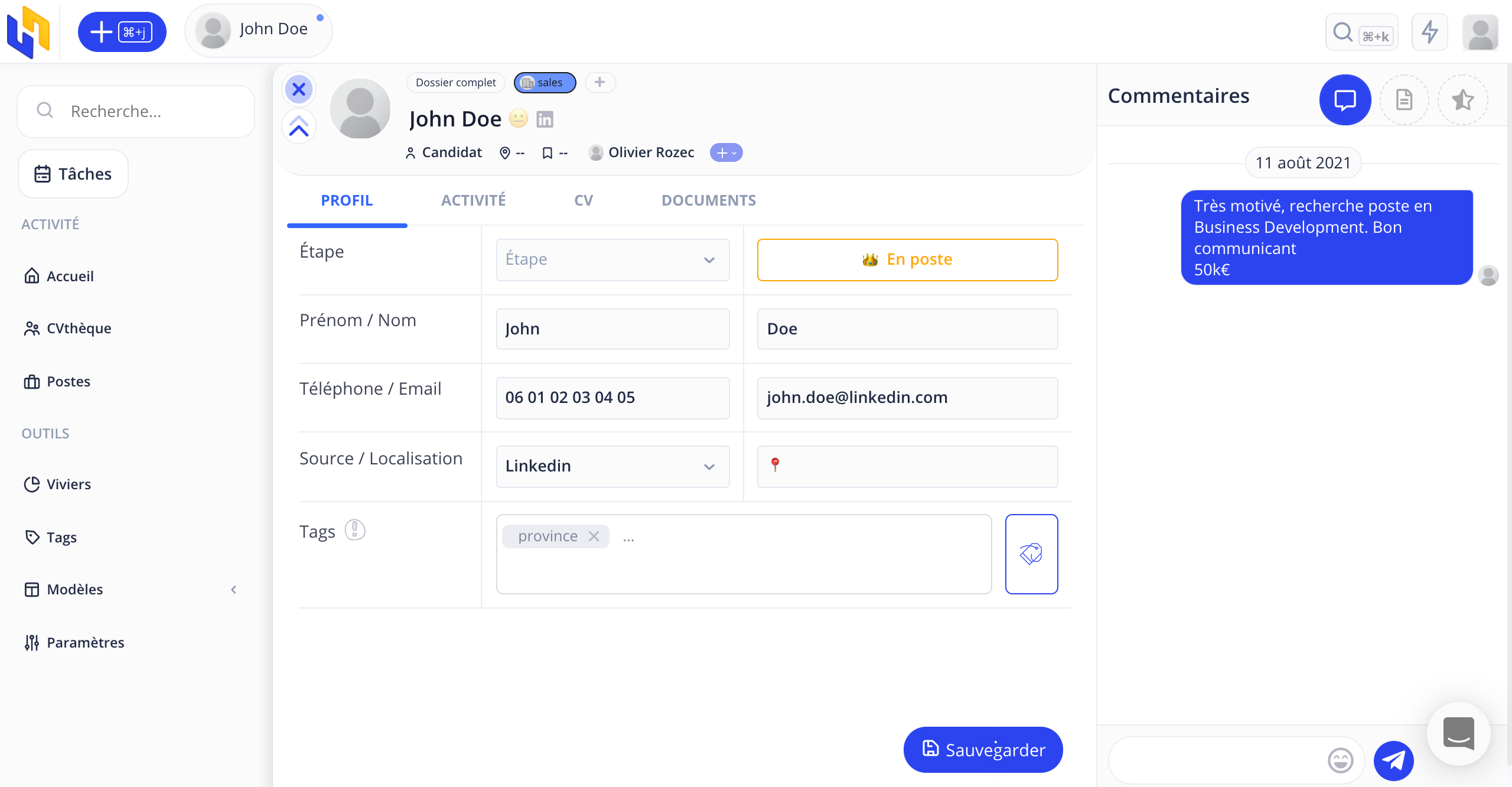Screen dimensions: 1512x787
Task: Remove the province tag
Action: click(594, 536)
